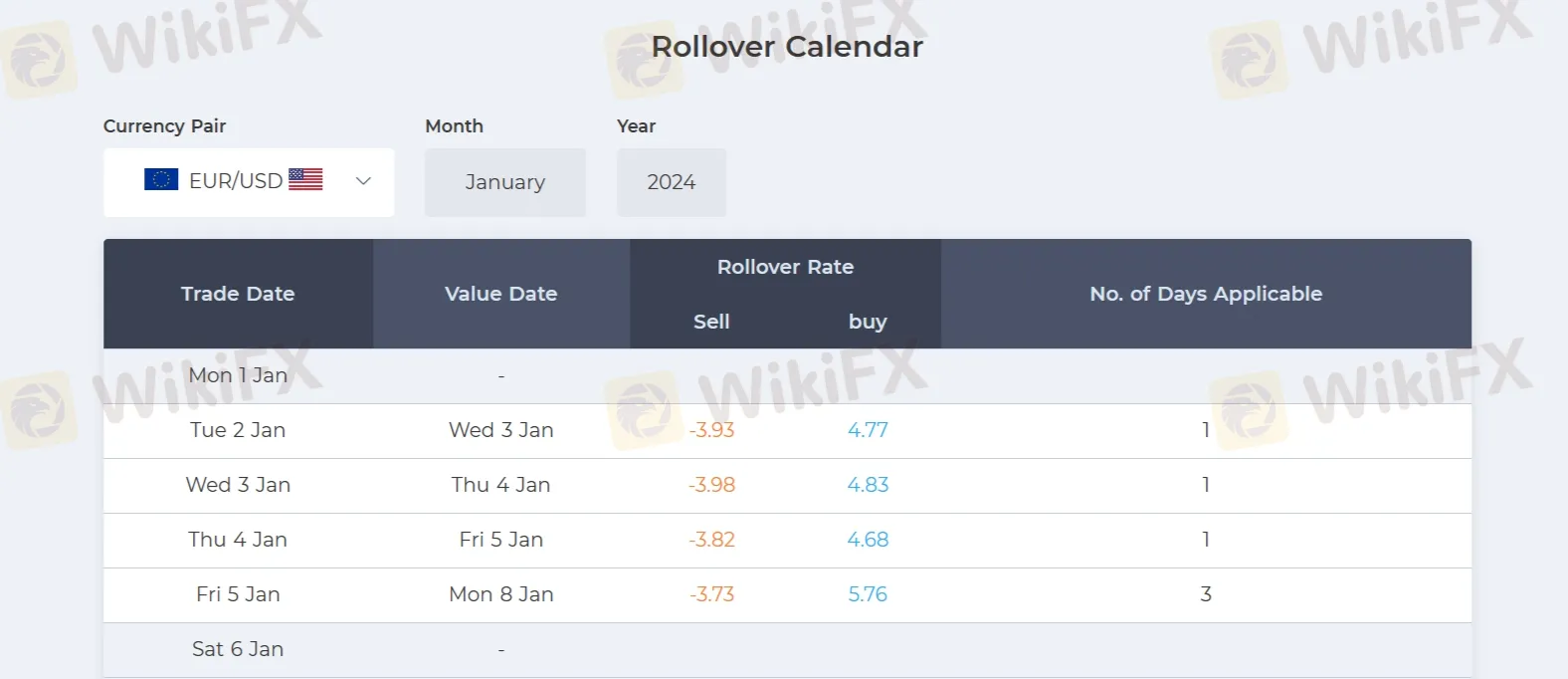Click the Value Date column header
The image size is (1568, 679).
[x=500, y=294]
